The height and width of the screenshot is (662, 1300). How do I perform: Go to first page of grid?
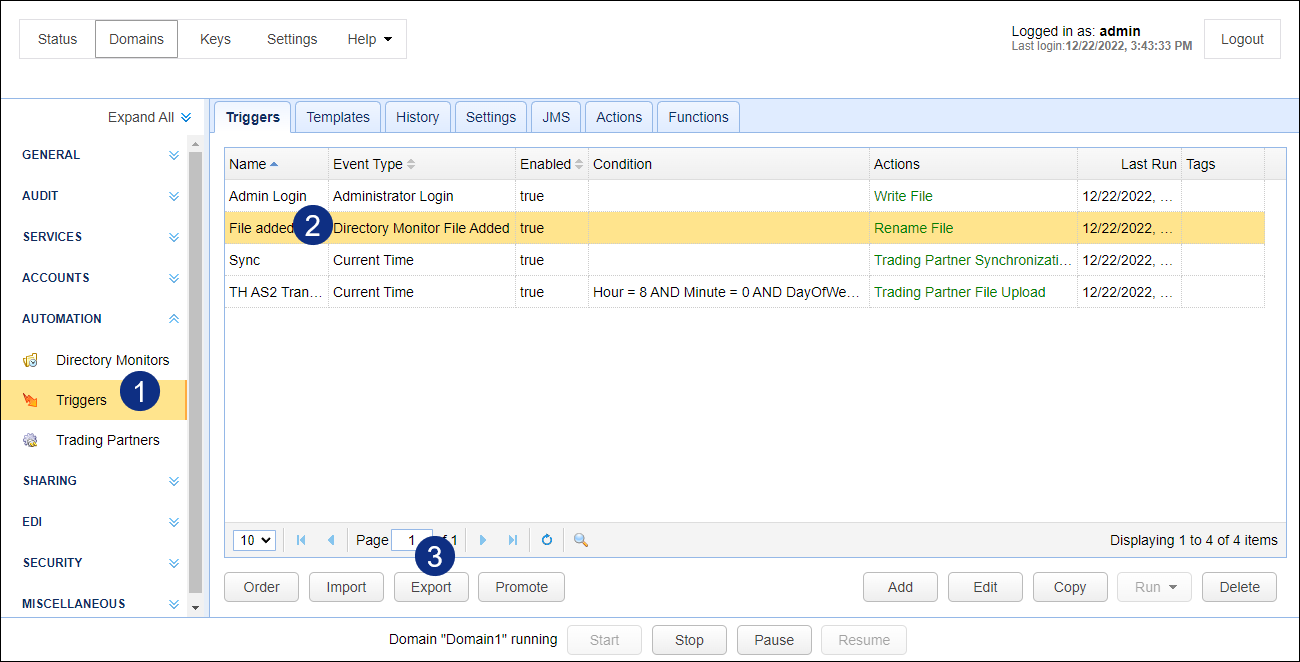(x=301, y=540)
